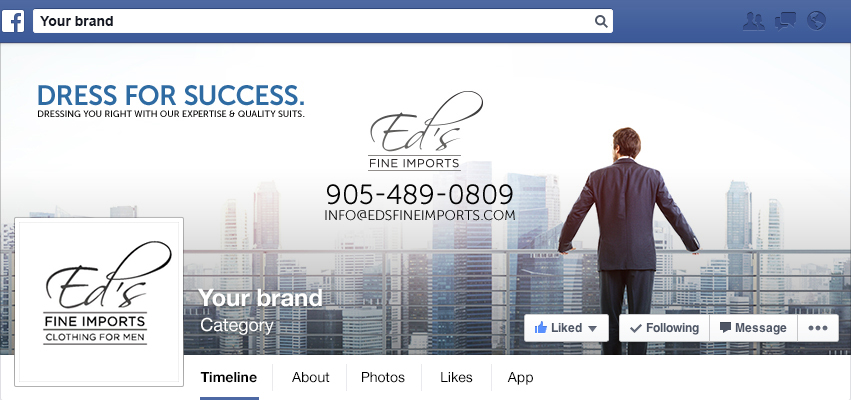Screen dimensions: 851x400
Task: Toggle the Liked button
Action: click(566, 328)
